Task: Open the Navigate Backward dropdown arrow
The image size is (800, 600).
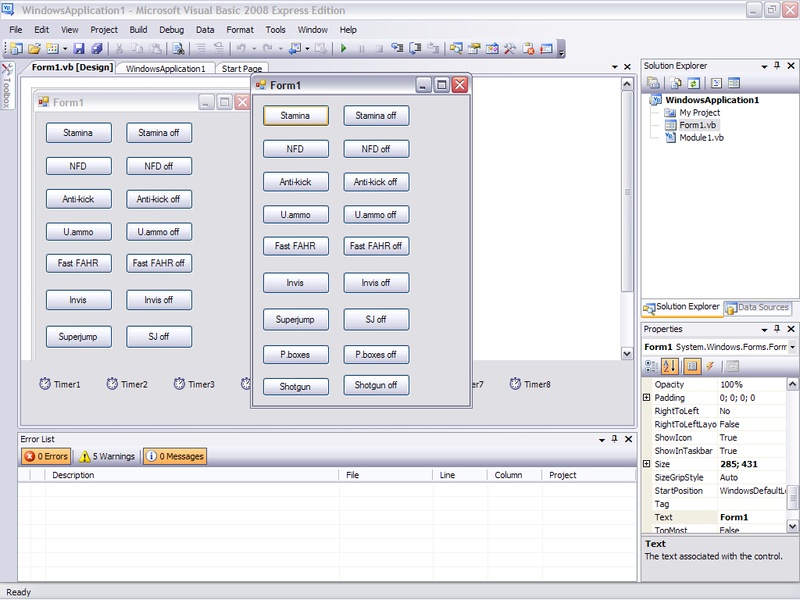Action: point(307,49)
